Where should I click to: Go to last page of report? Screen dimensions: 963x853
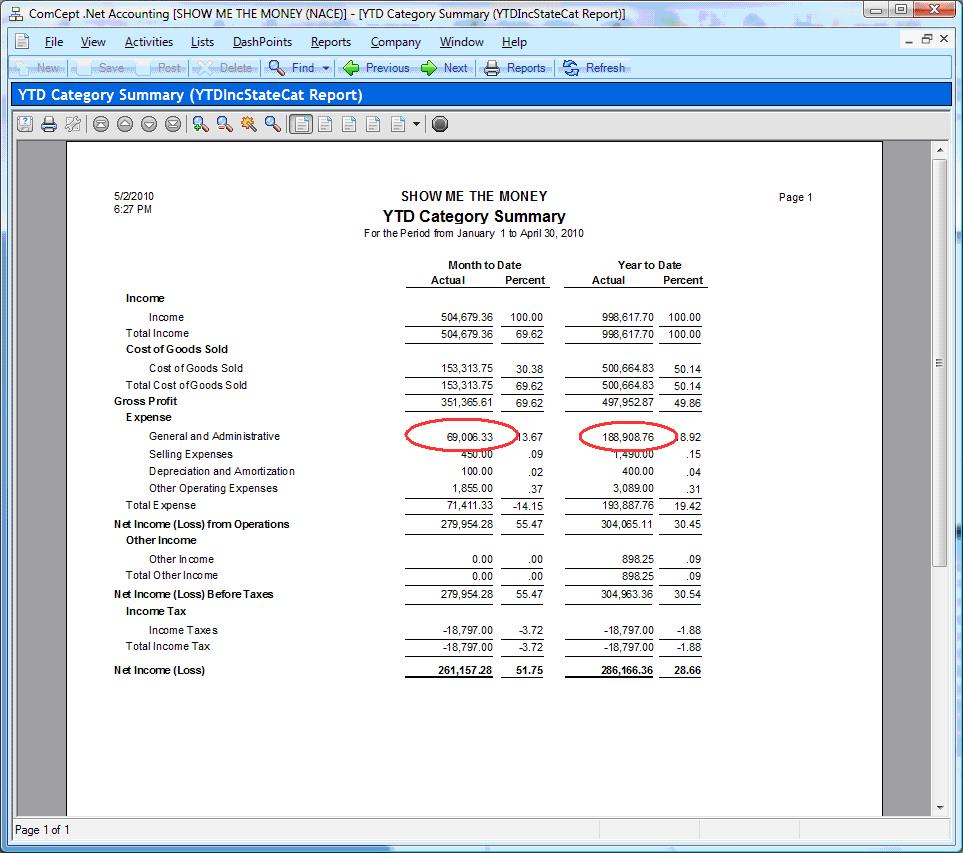click(172, 124)
